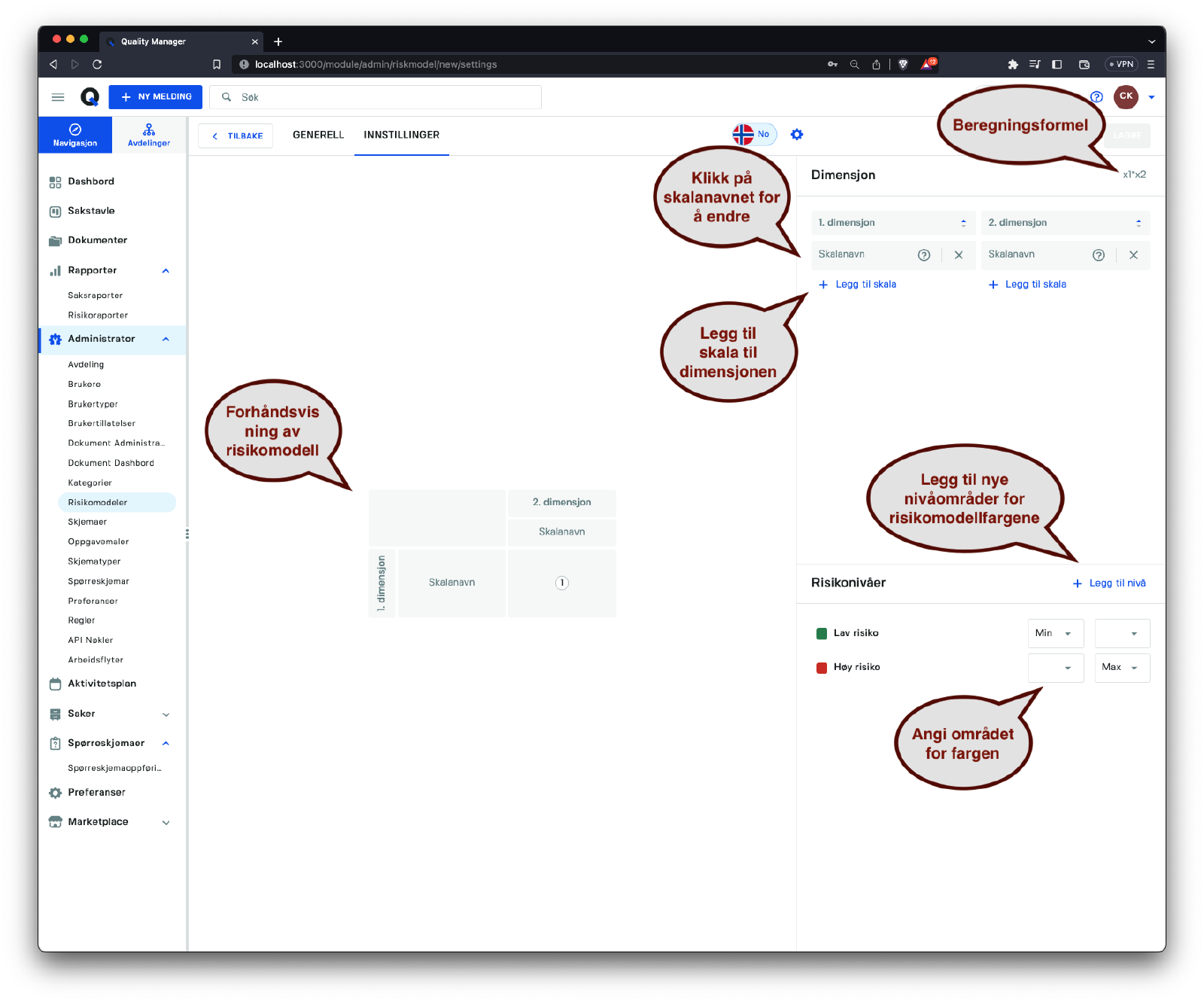Collapse the Rapporter sidebar section
The image size is (1204, 1002).
166,271
